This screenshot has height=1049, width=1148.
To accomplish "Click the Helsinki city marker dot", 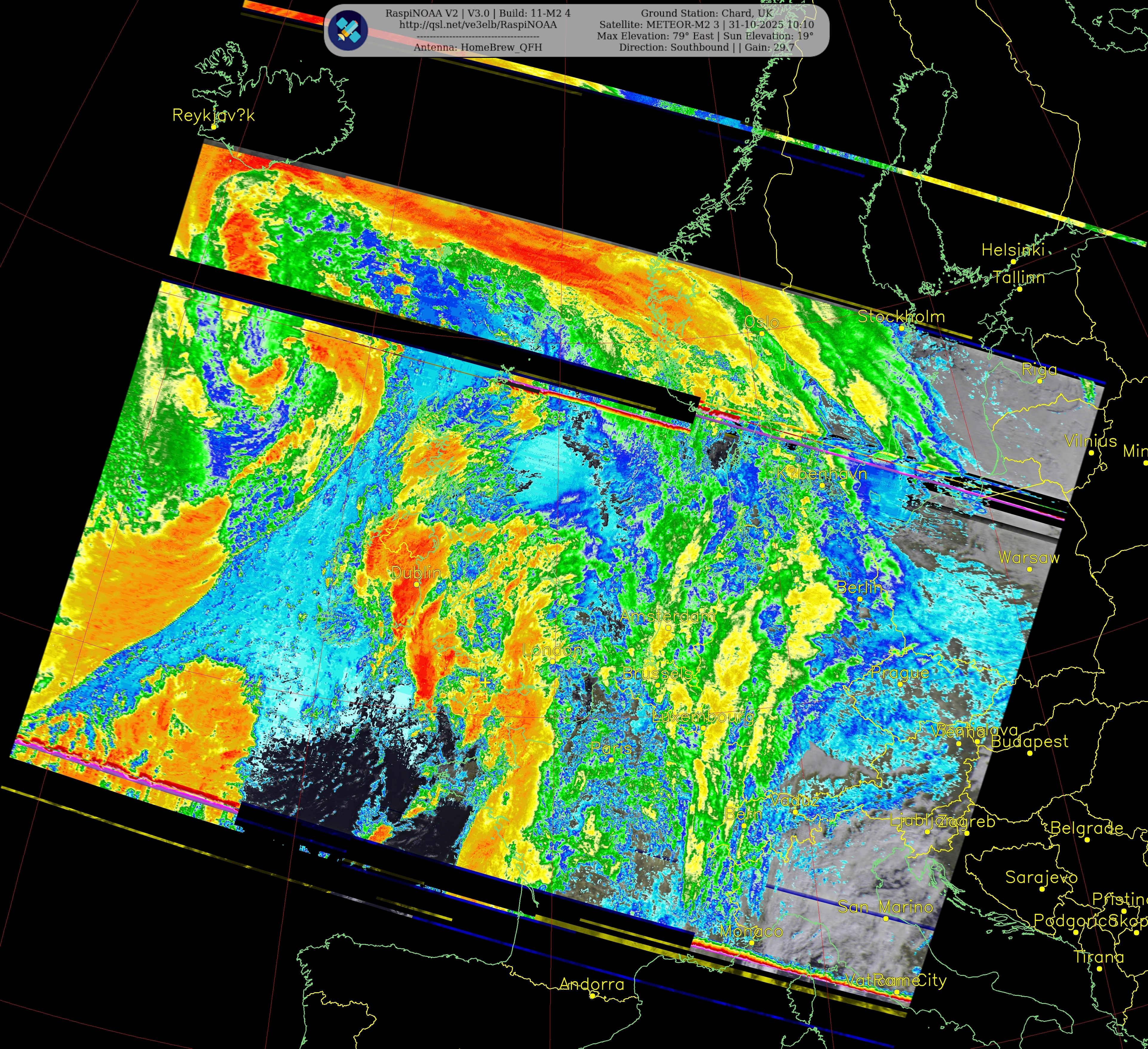I will coord(1014,262).
